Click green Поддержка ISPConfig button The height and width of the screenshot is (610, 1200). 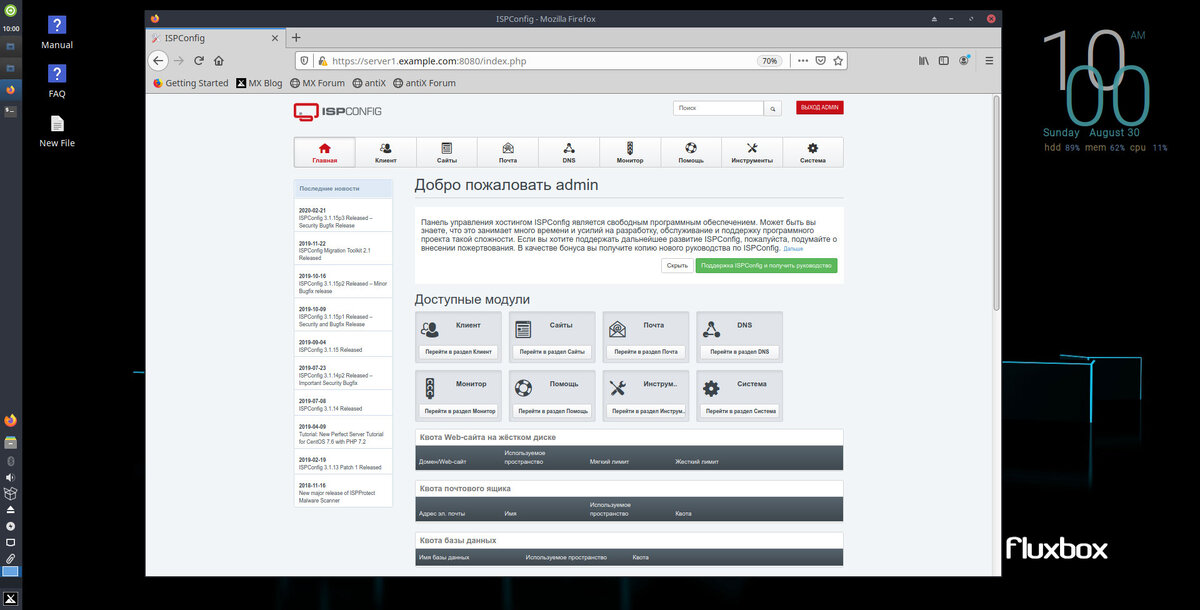[766, 266]
